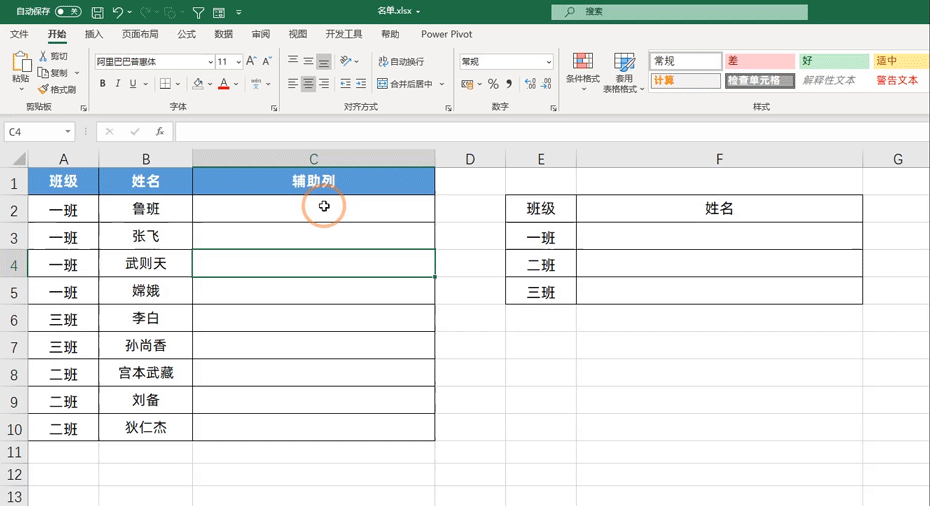Switch to the 插入 ribbon tab

tap(94, 34)
